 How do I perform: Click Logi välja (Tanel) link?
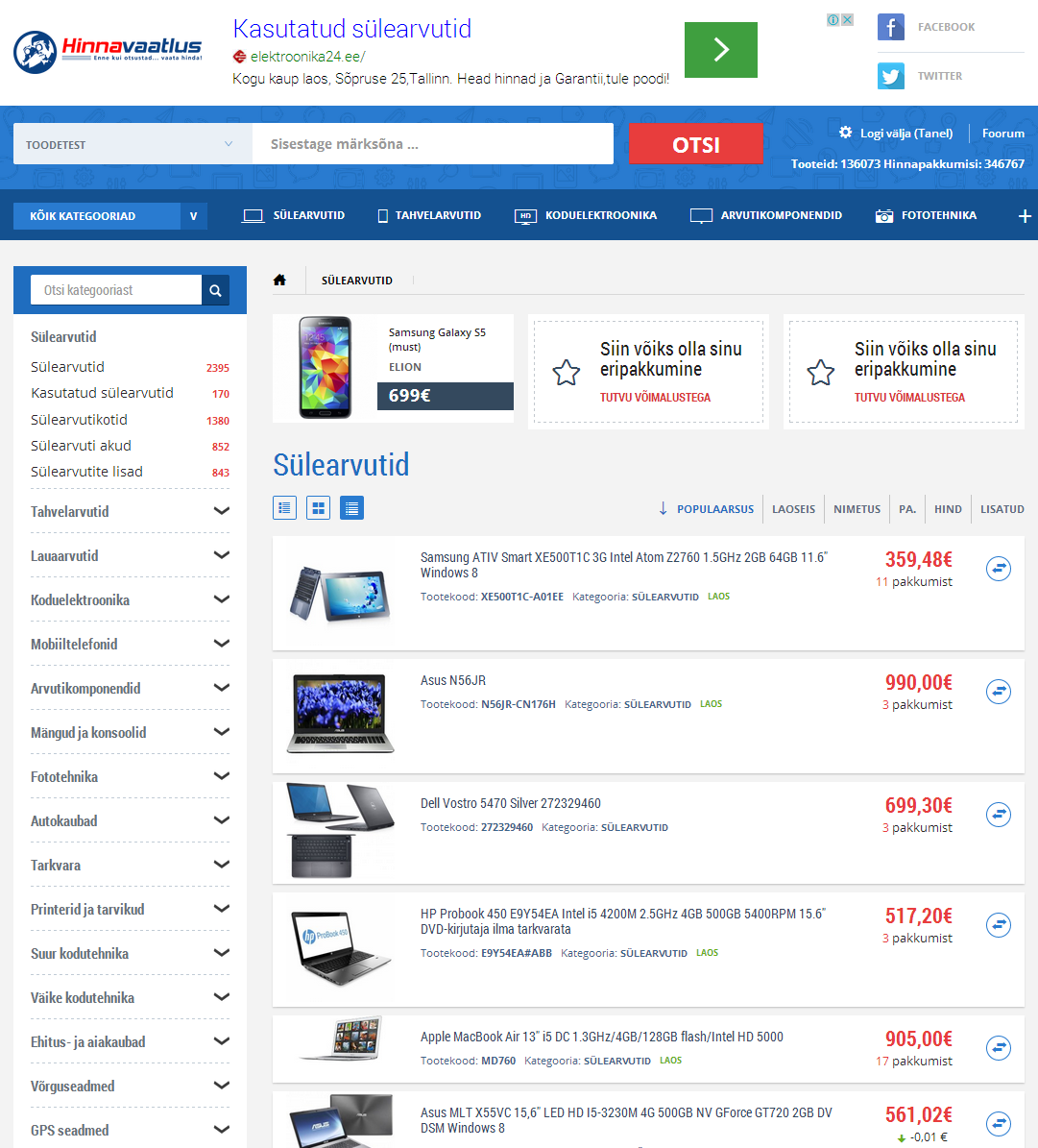pyautogui.click(x=906, y=134)
